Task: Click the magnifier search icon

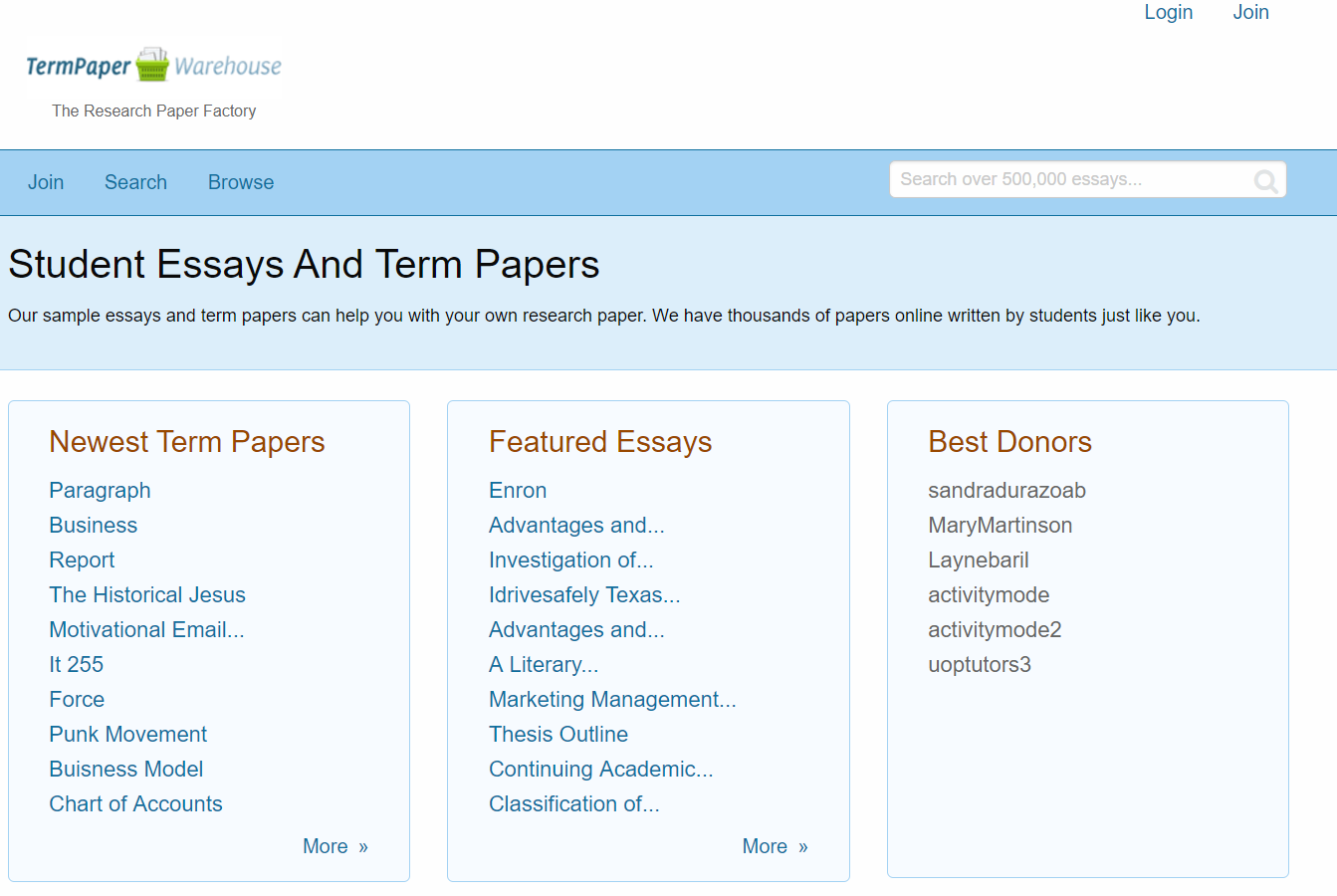Action: pos(1265,180)
